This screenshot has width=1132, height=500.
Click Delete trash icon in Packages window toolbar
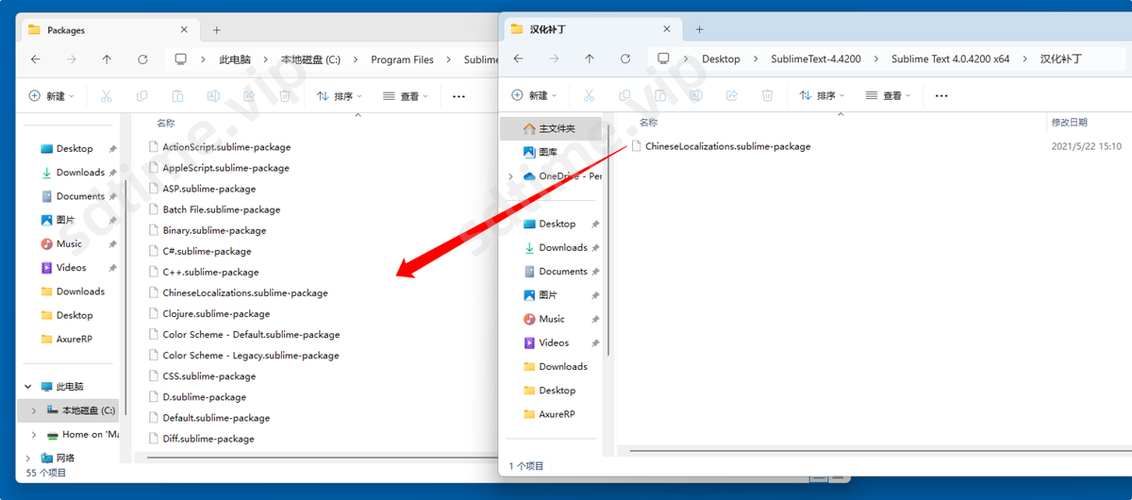pyautogui.click(x=285, y=96)
